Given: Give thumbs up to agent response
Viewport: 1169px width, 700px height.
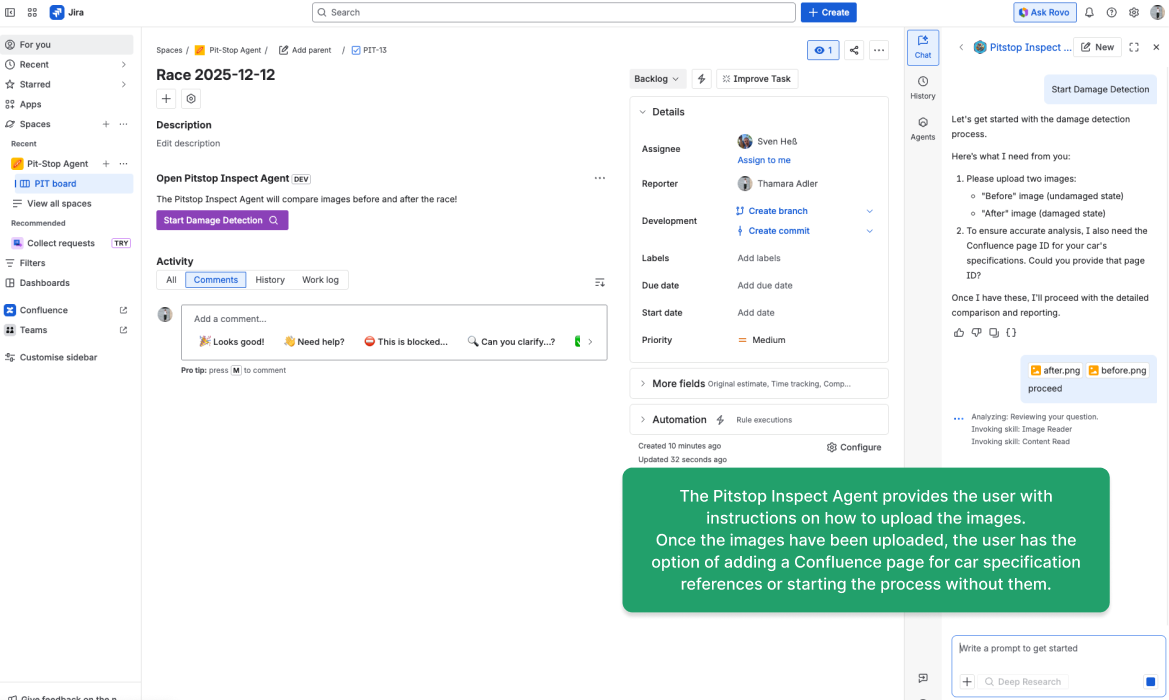Looking at the screenshot, I should (959, 332).
